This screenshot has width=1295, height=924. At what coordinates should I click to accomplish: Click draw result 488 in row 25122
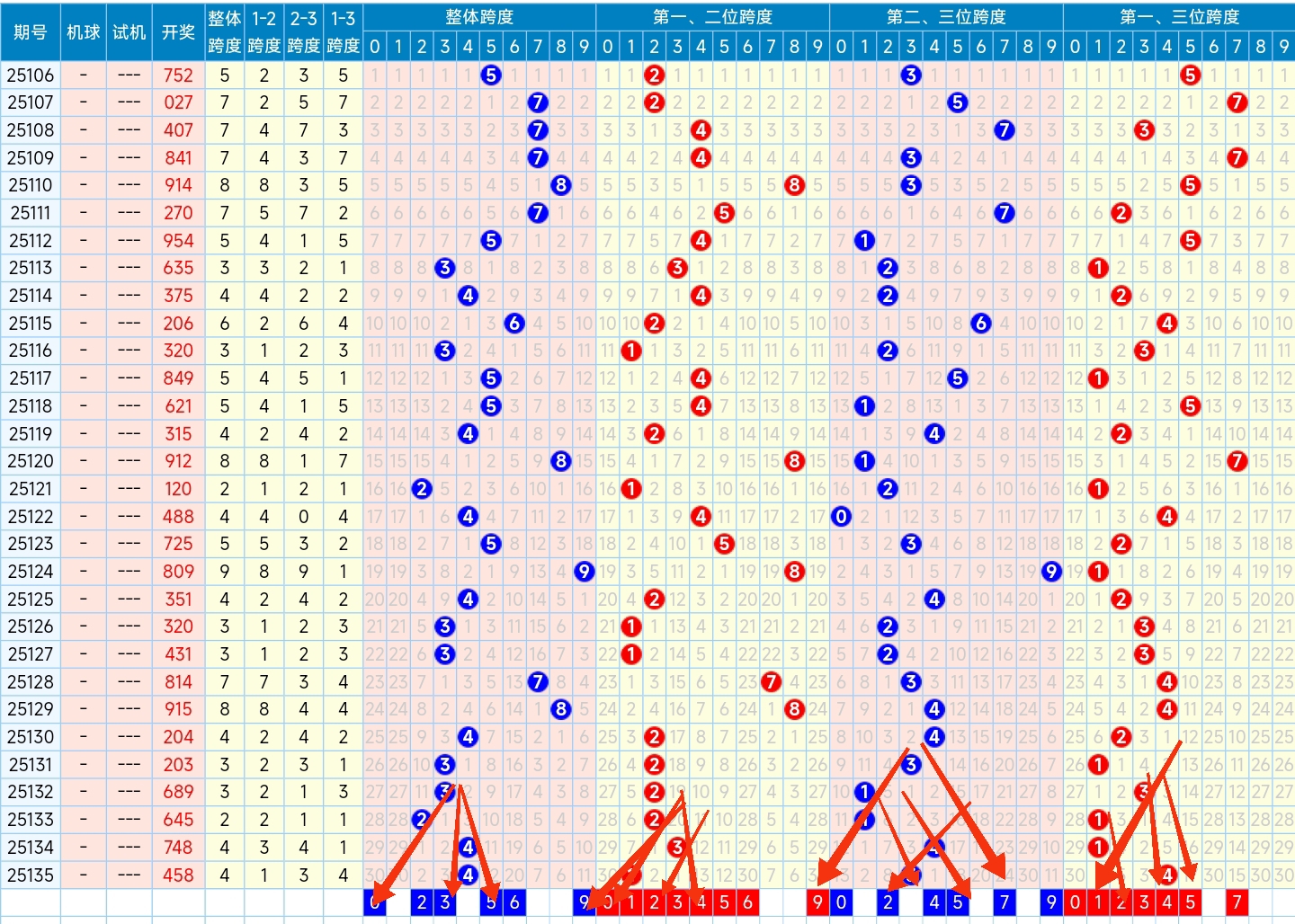178,517
